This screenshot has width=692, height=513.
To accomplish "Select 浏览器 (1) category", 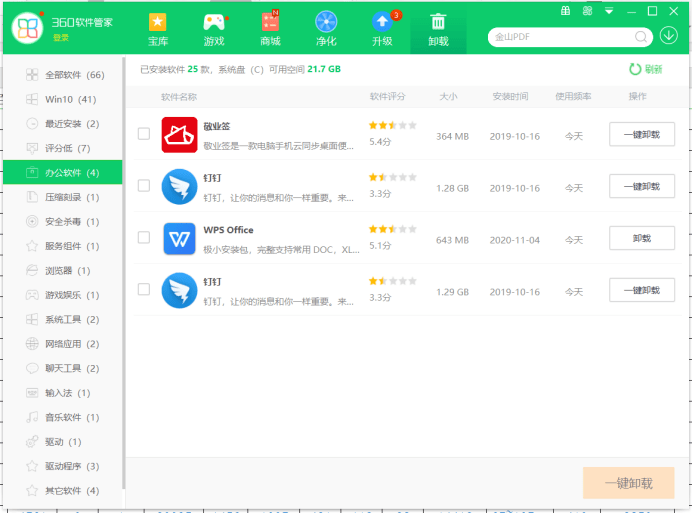I will [63, 271].
